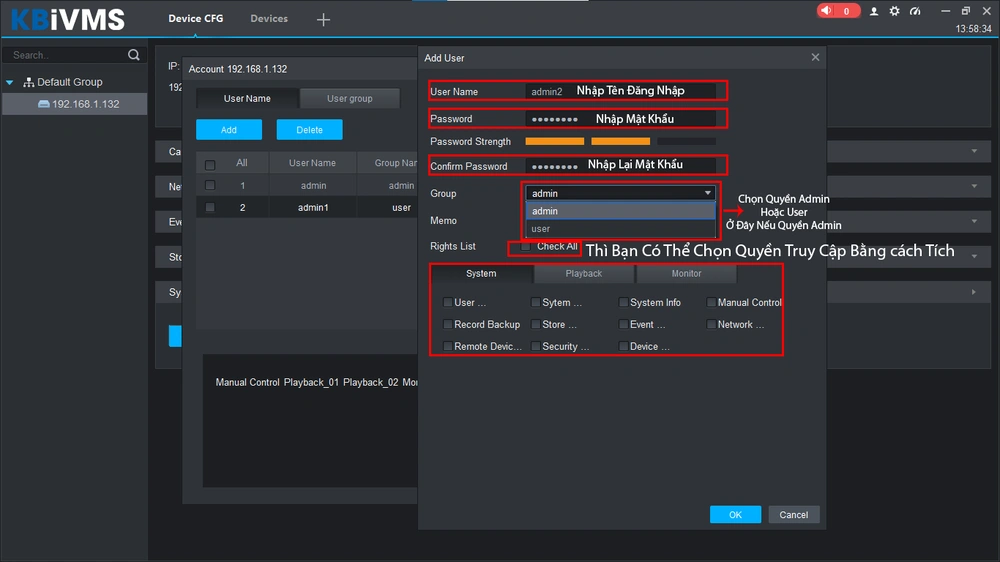Close the Add User dialog
Viewport: 1000px width, 562px height.
[x=815, y=58]
